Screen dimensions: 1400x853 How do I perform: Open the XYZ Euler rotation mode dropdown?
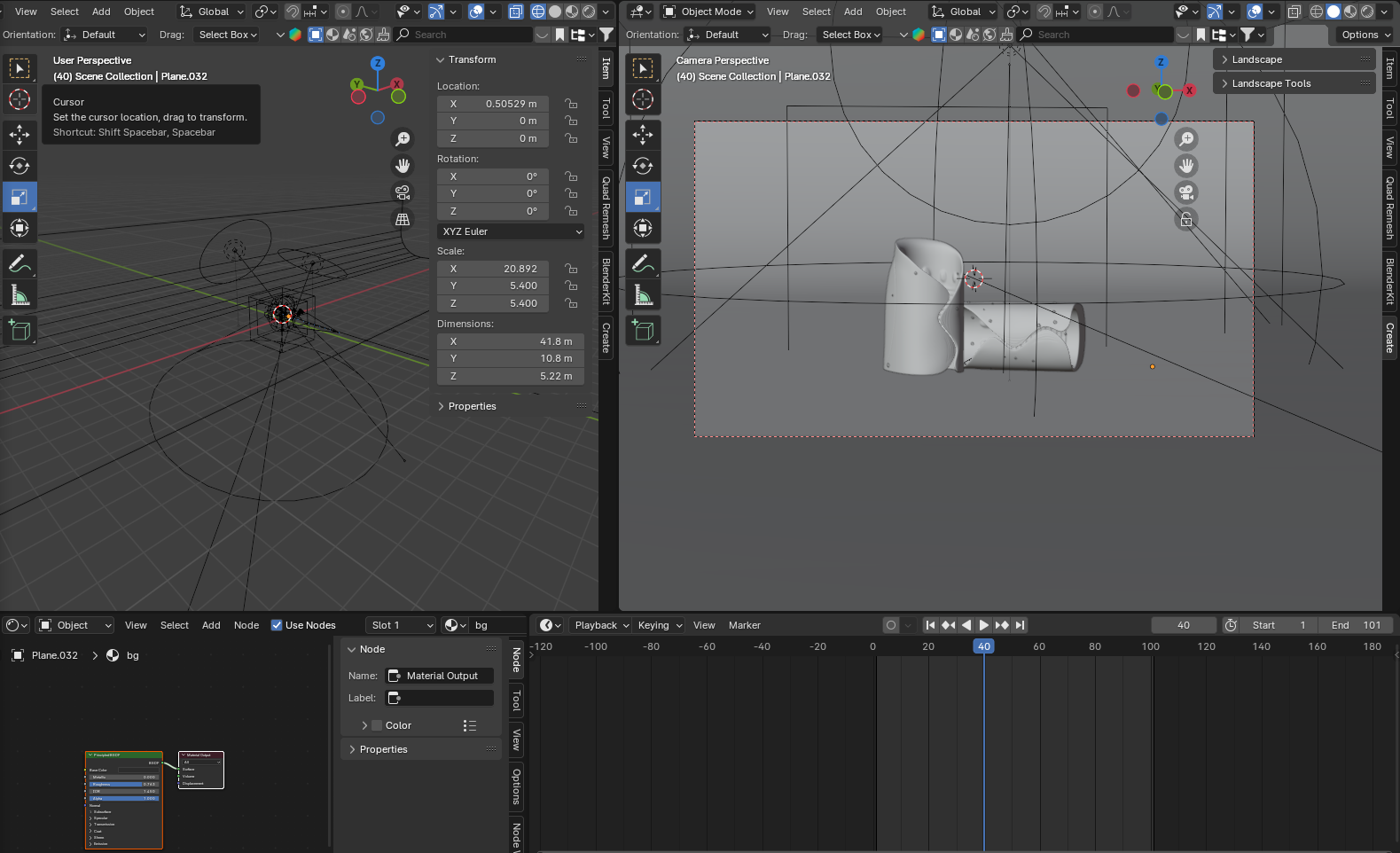click(512, 231)
